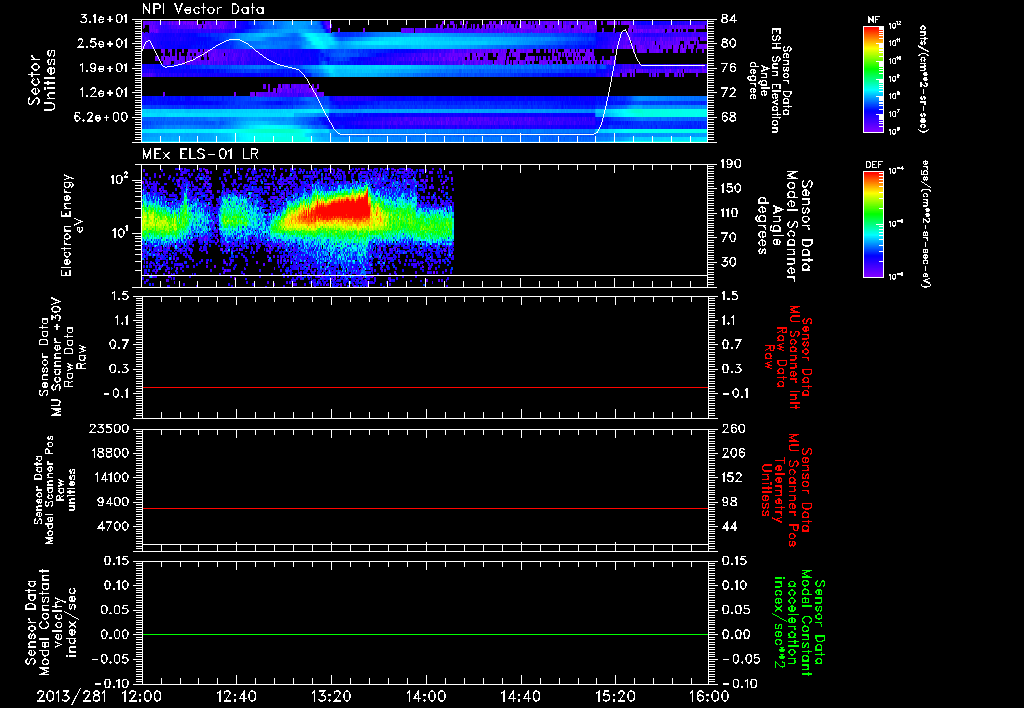Click the '2013/281' date label
The height and width of the screenshot is (708, 1024).
pos(71,696)
